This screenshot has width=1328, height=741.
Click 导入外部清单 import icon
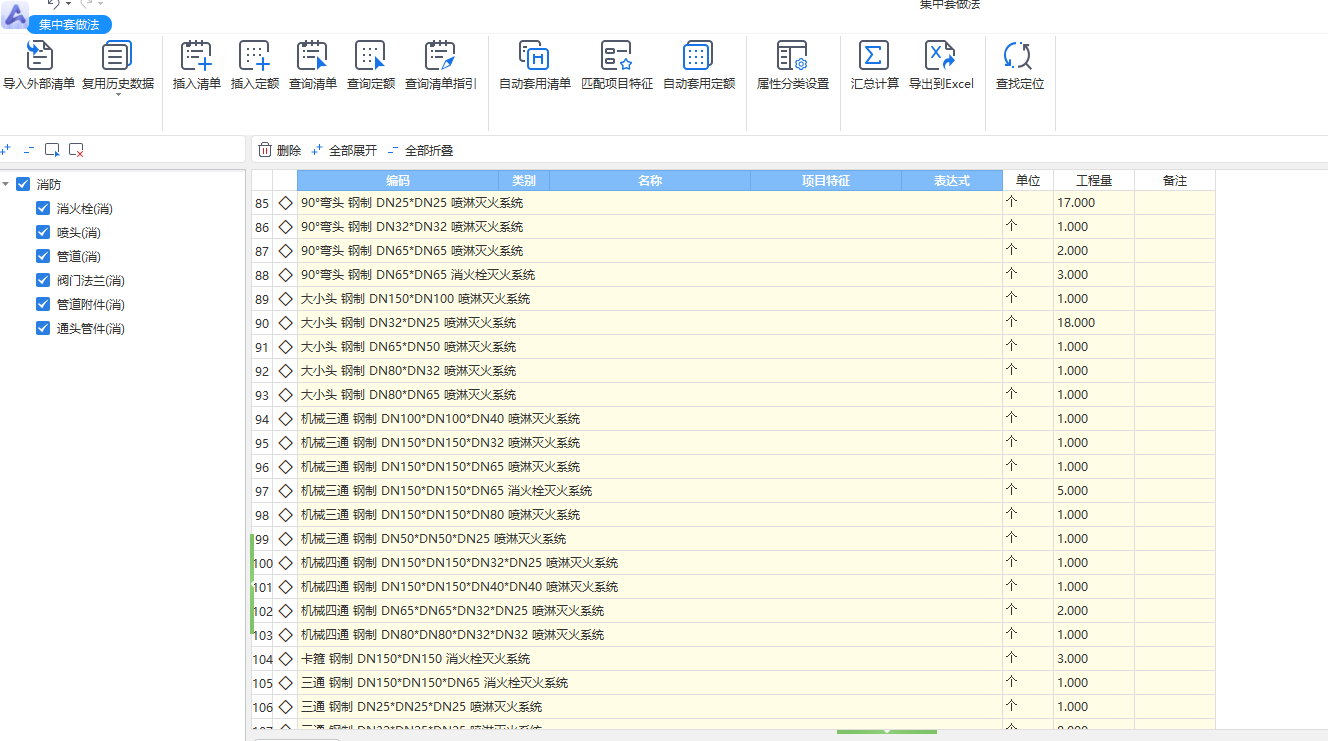(38, 56)
